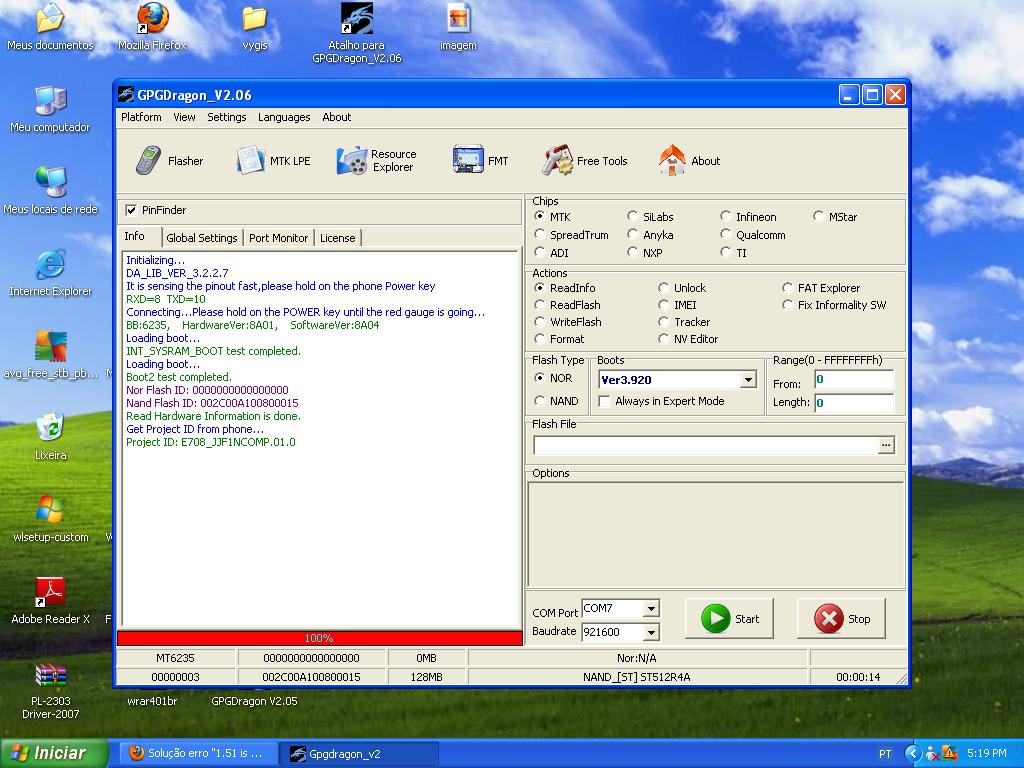Open Meu computador desktop icon
This screenshot has width=1024, height=768.
50,110
